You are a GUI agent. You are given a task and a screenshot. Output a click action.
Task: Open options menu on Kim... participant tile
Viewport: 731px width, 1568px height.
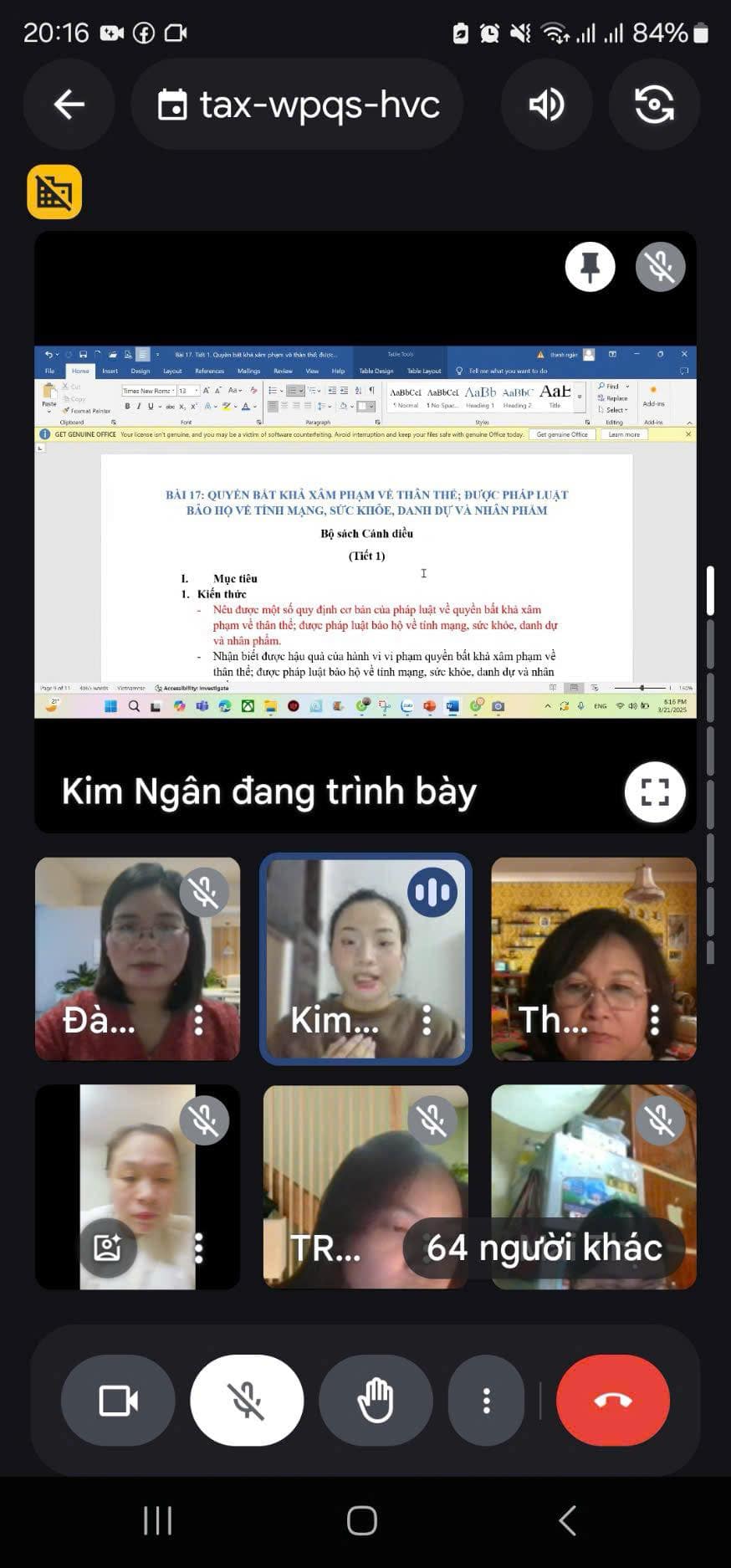coord(427,1020)
